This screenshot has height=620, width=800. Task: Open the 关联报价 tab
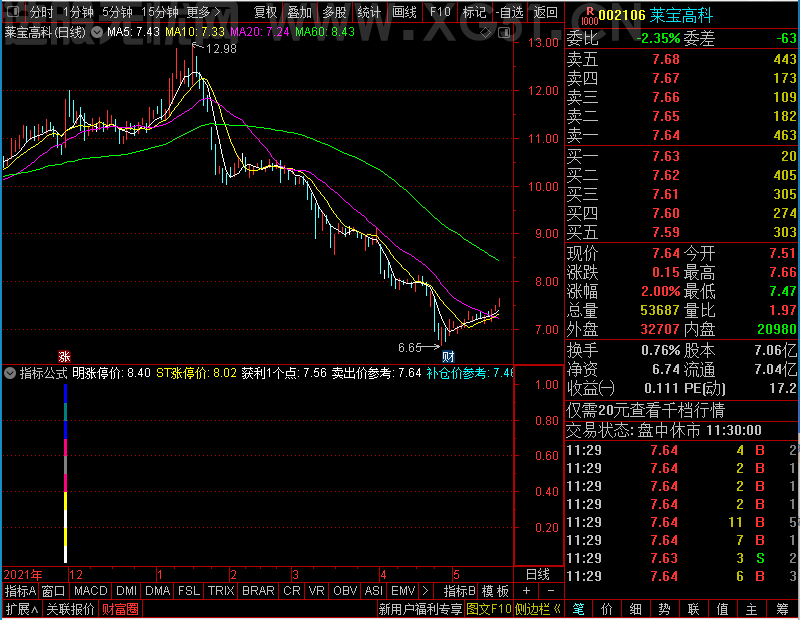[70, 609]
